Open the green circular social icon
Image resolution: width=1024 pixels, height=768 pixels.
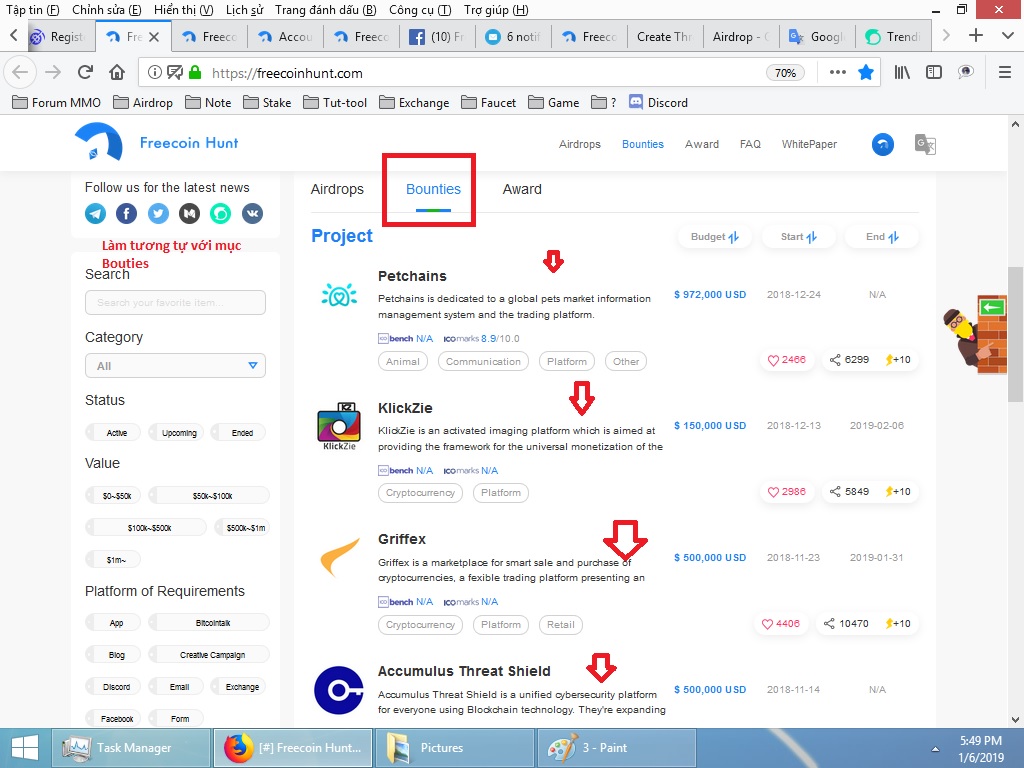(x=221, y=213)
